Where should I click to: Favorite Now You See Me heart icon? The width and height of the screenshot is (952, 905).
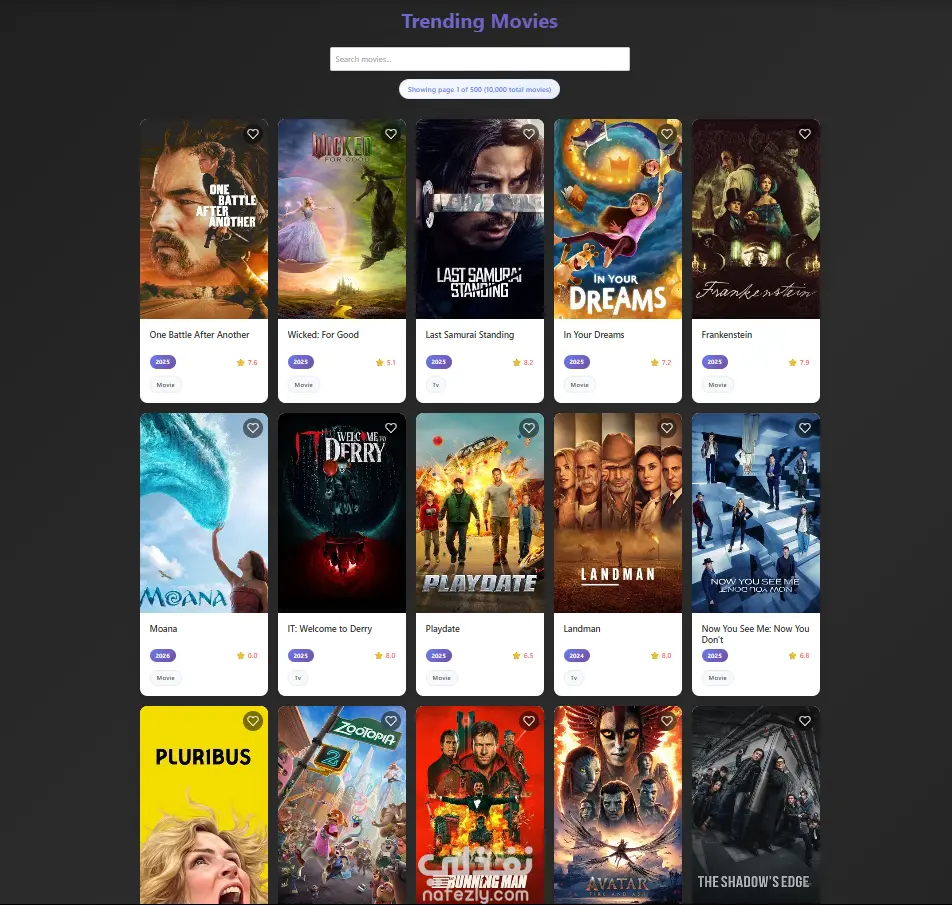pyautogui.click(x=804, y=428)
